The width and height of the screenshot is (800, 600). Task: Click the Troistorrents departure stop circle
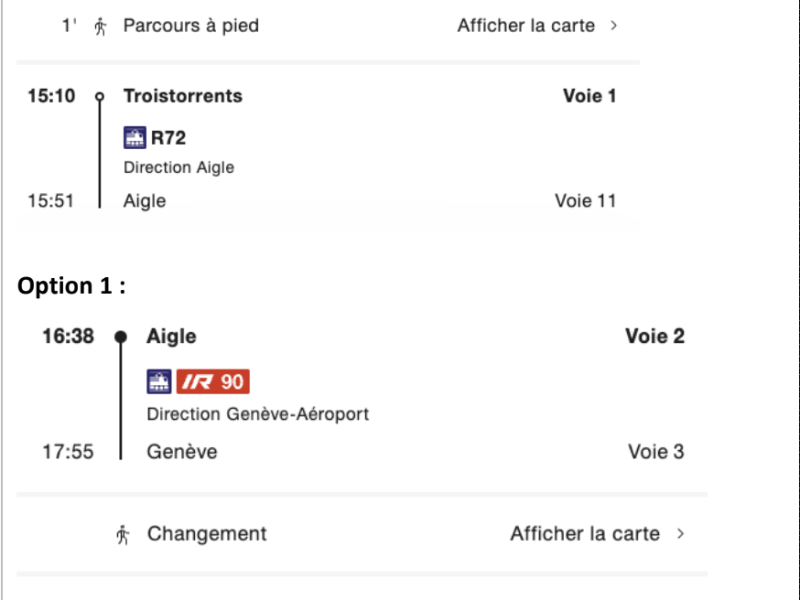(100, 96)
